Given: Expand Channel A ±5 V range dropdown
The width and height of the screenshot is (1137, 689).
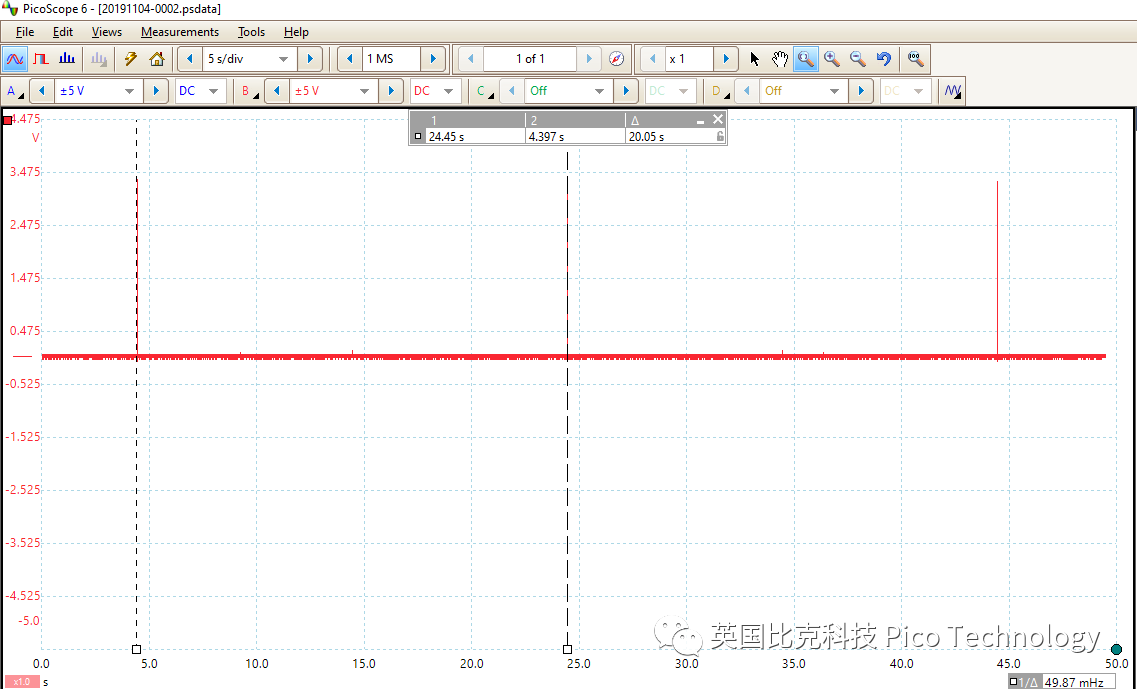Looking at the screenshot, I should pyautogui.click(x=129, y=90).
